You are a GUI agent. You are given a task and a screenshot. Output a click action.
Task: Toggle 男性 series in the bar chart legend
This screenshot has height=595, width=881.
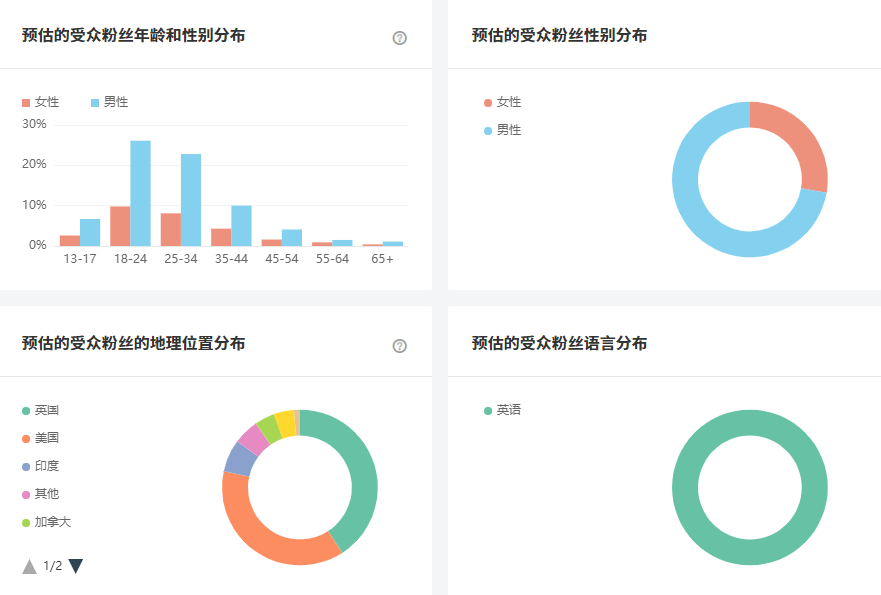(x=110, y=102)
